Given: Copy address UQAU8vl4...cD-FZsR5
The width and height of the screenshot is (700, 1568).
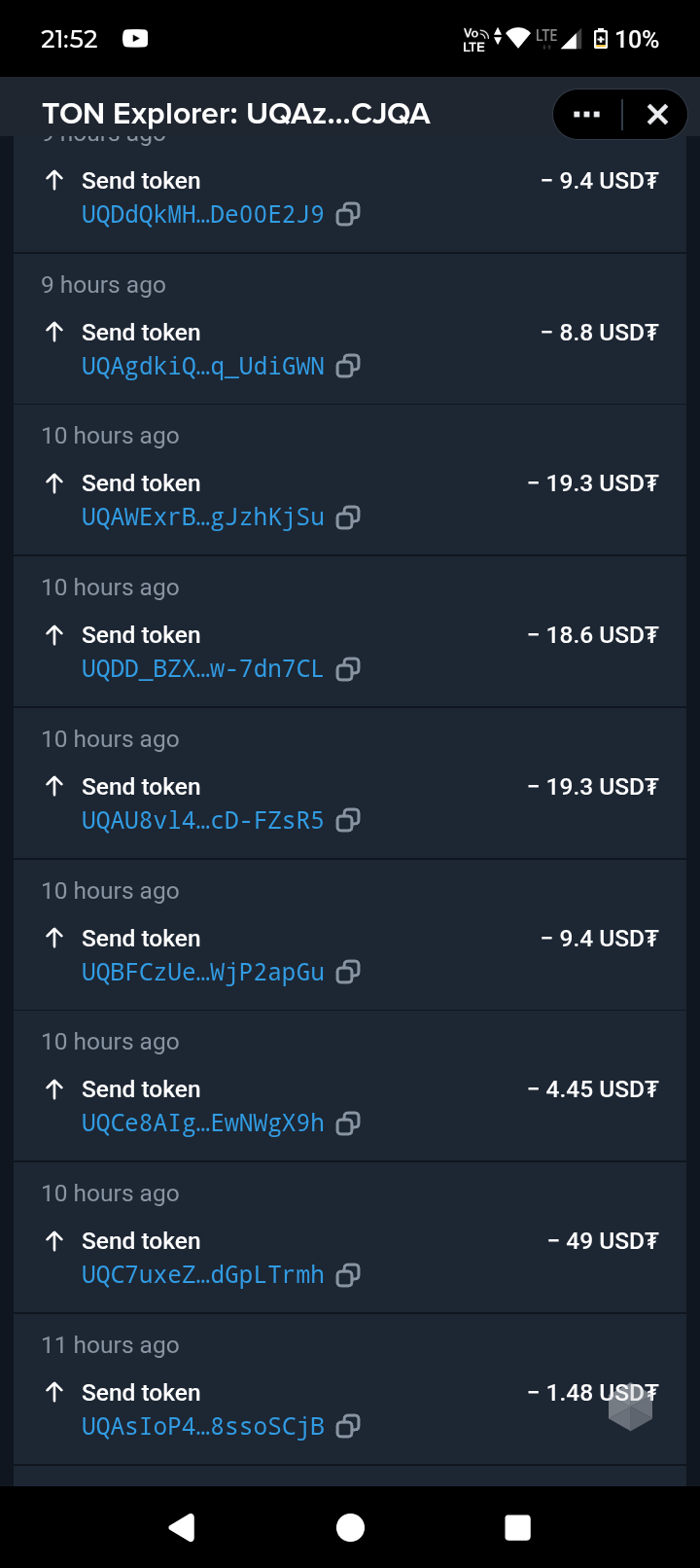Looking at the screenshot, I should [348, 821].
